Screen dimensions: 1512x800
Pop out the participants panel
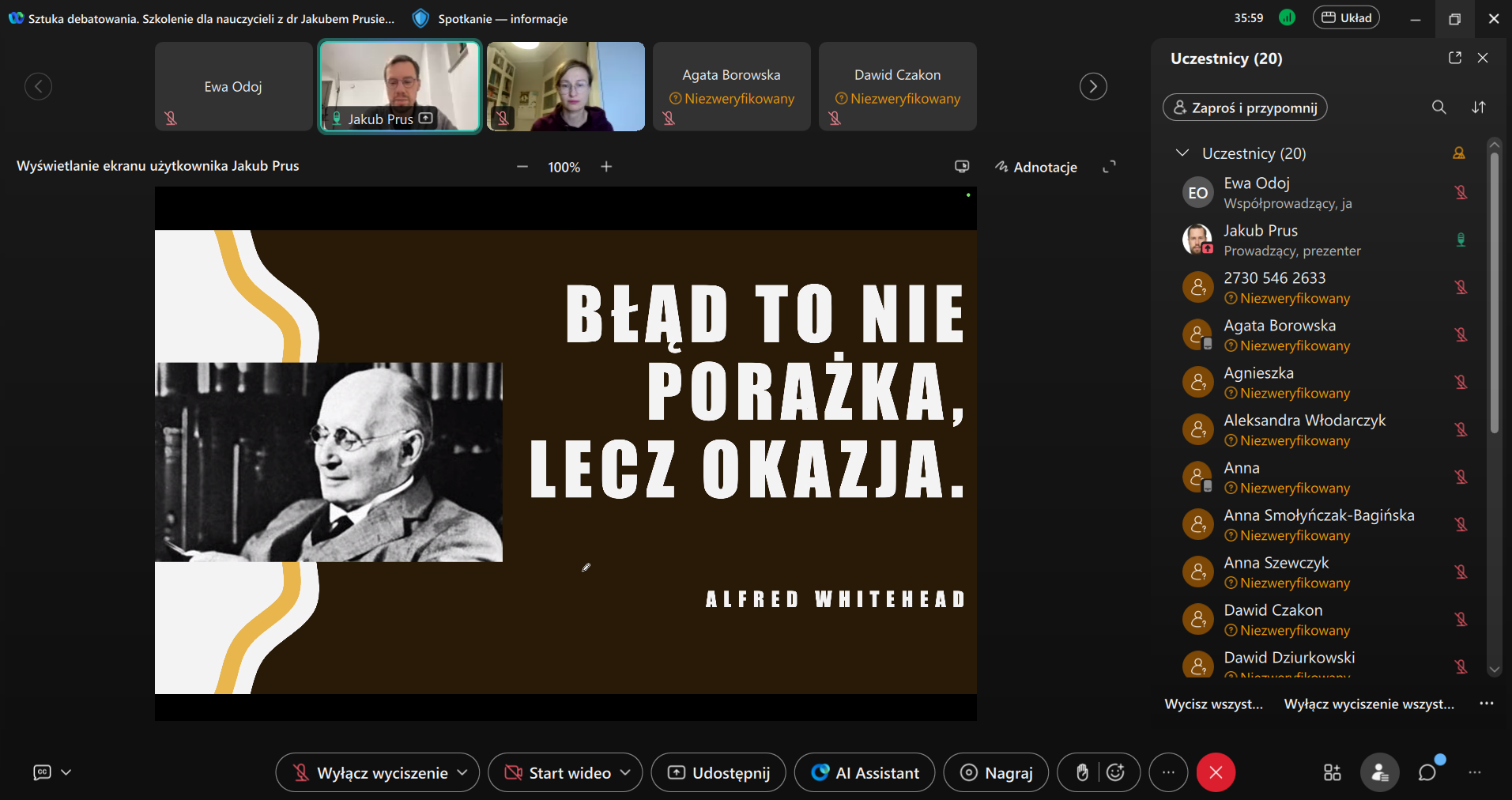tap(1454, 58)
